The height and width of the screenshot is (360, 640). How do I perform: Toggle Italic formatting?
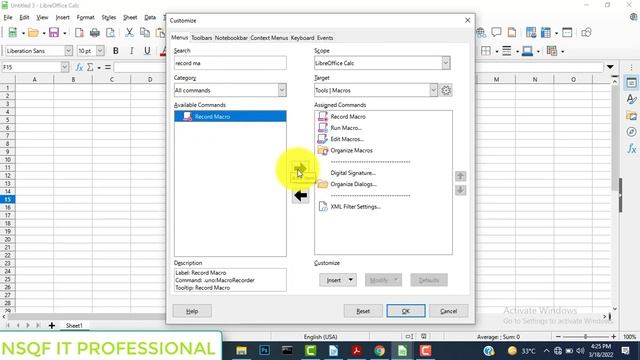(131, 51)
